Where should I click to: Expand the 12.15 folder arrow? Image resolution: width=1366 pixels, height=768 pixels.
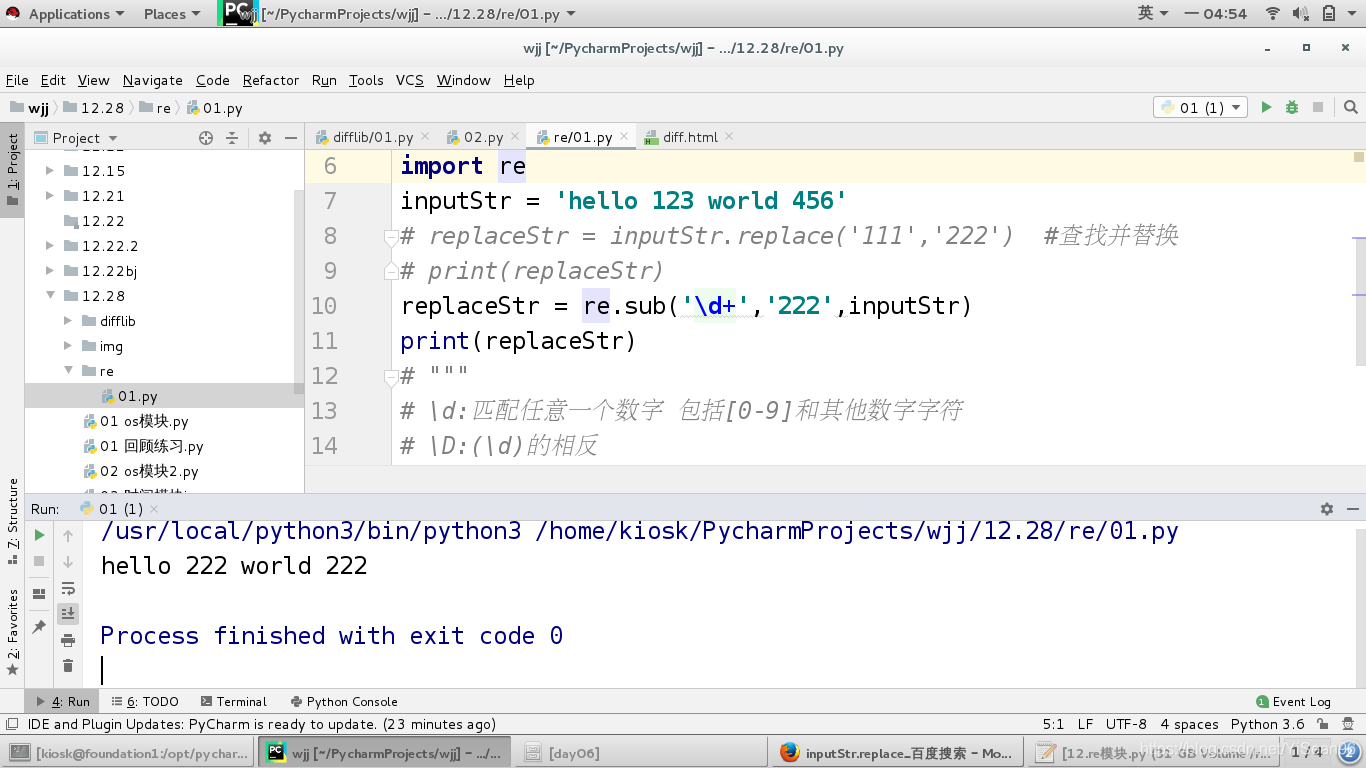(50, 171)
